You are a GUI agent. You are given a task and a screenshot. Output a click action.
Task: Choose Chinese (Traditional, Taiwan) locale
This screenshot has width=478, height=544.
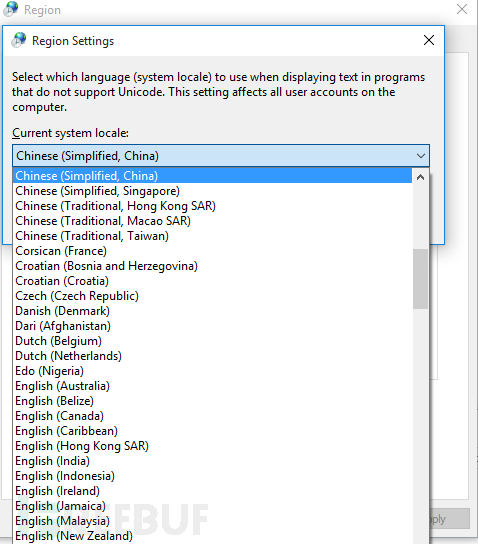pos(212,236)
